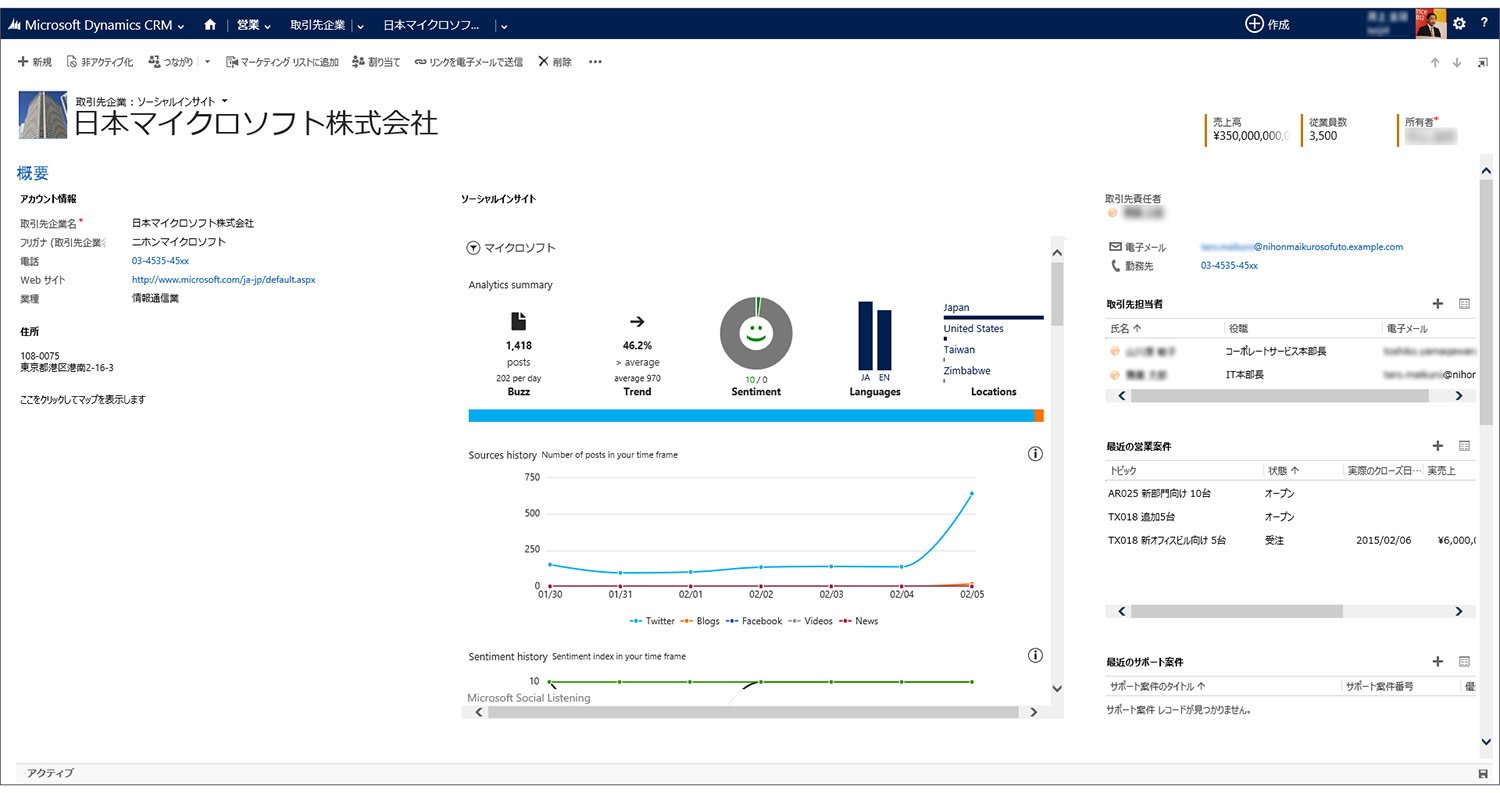Toggle Facebook series in the chart legend
1500x793 pixels.
click(754, 621)
